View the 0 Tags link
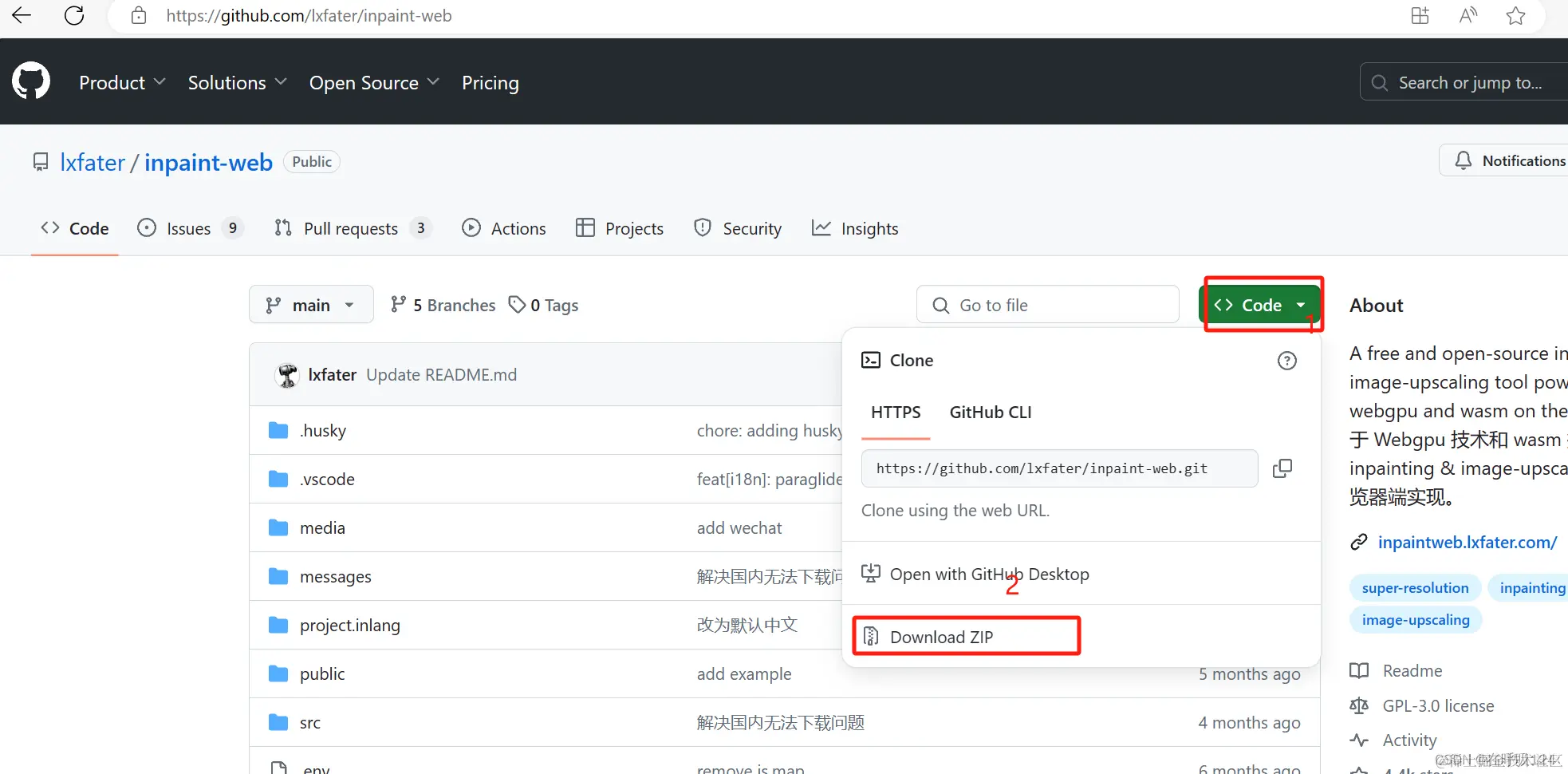1568x774 pixels. (x=544, y=305)
